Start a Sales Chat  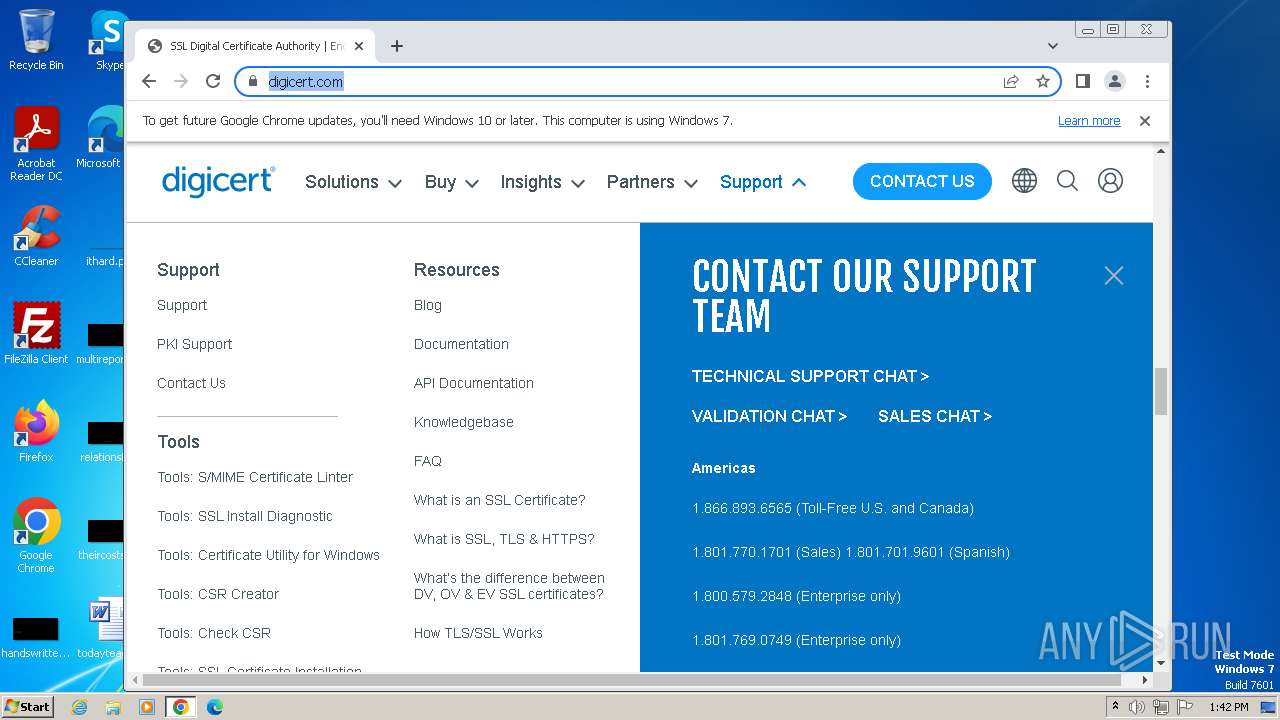pyautogui.click(x=935, y=416)
